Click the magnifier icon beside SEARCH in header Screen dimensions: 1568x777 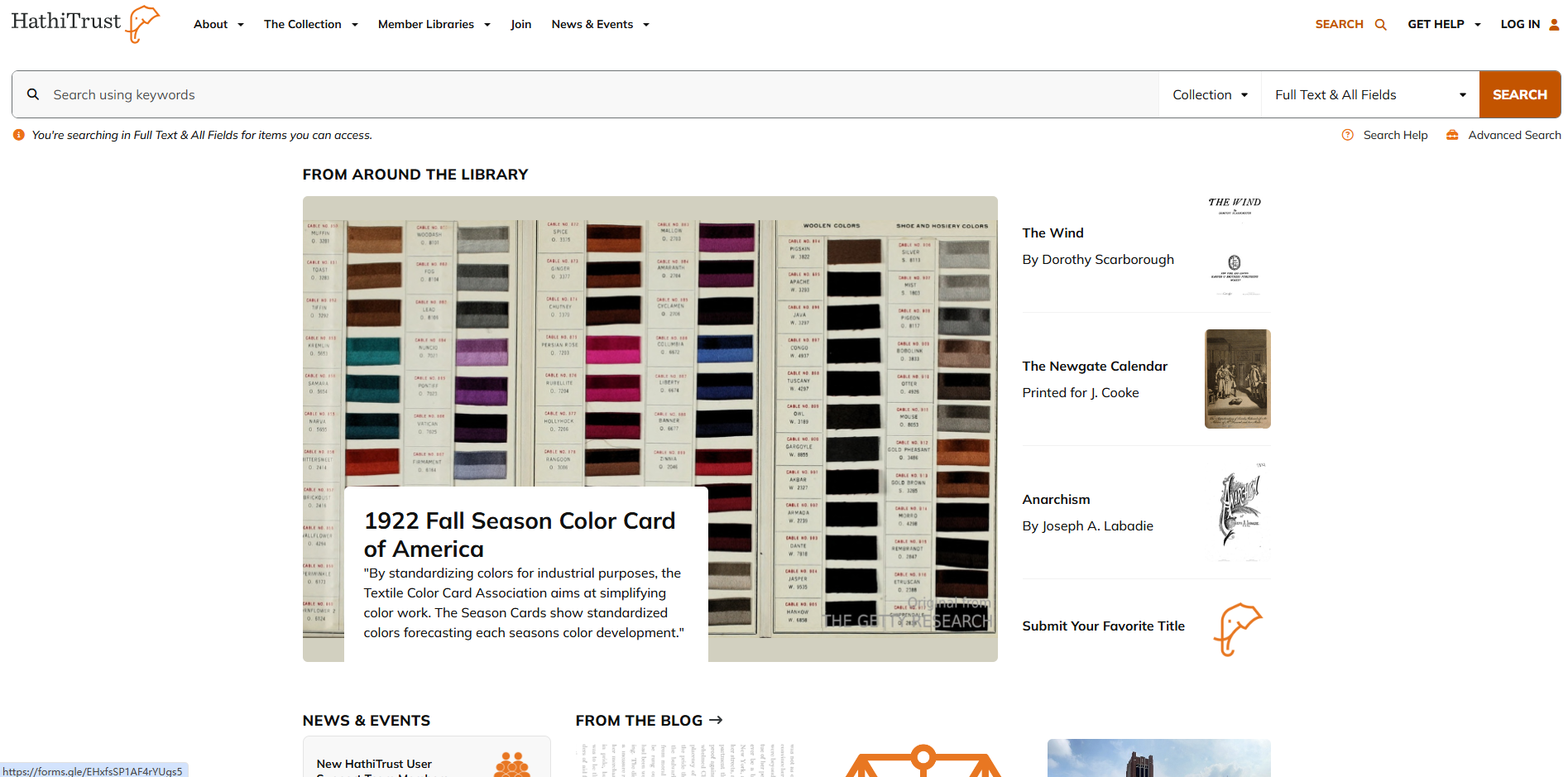[x=1380, y=25]
